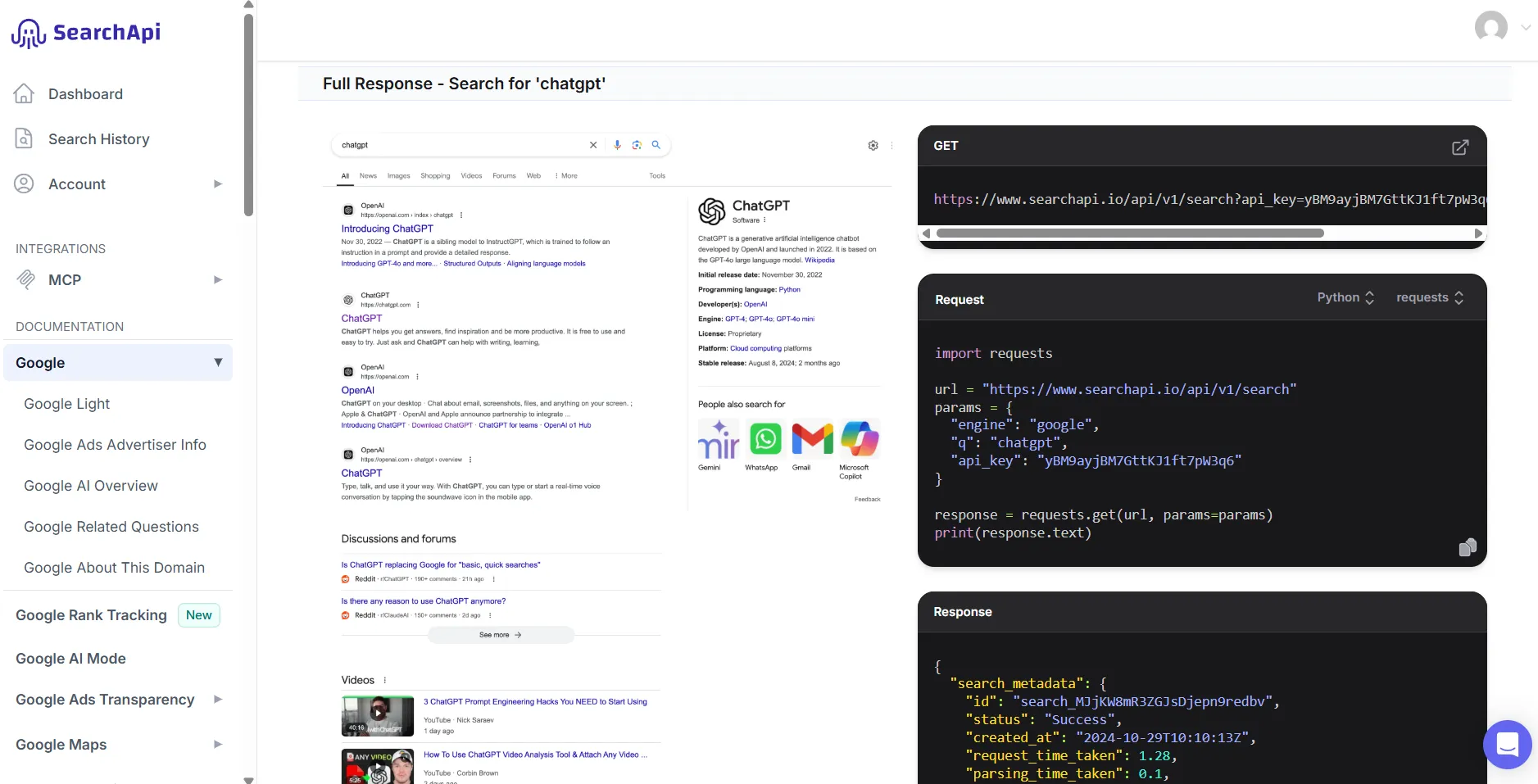Switch to the News tab
1538x784 pixels.
coord(368,175)
